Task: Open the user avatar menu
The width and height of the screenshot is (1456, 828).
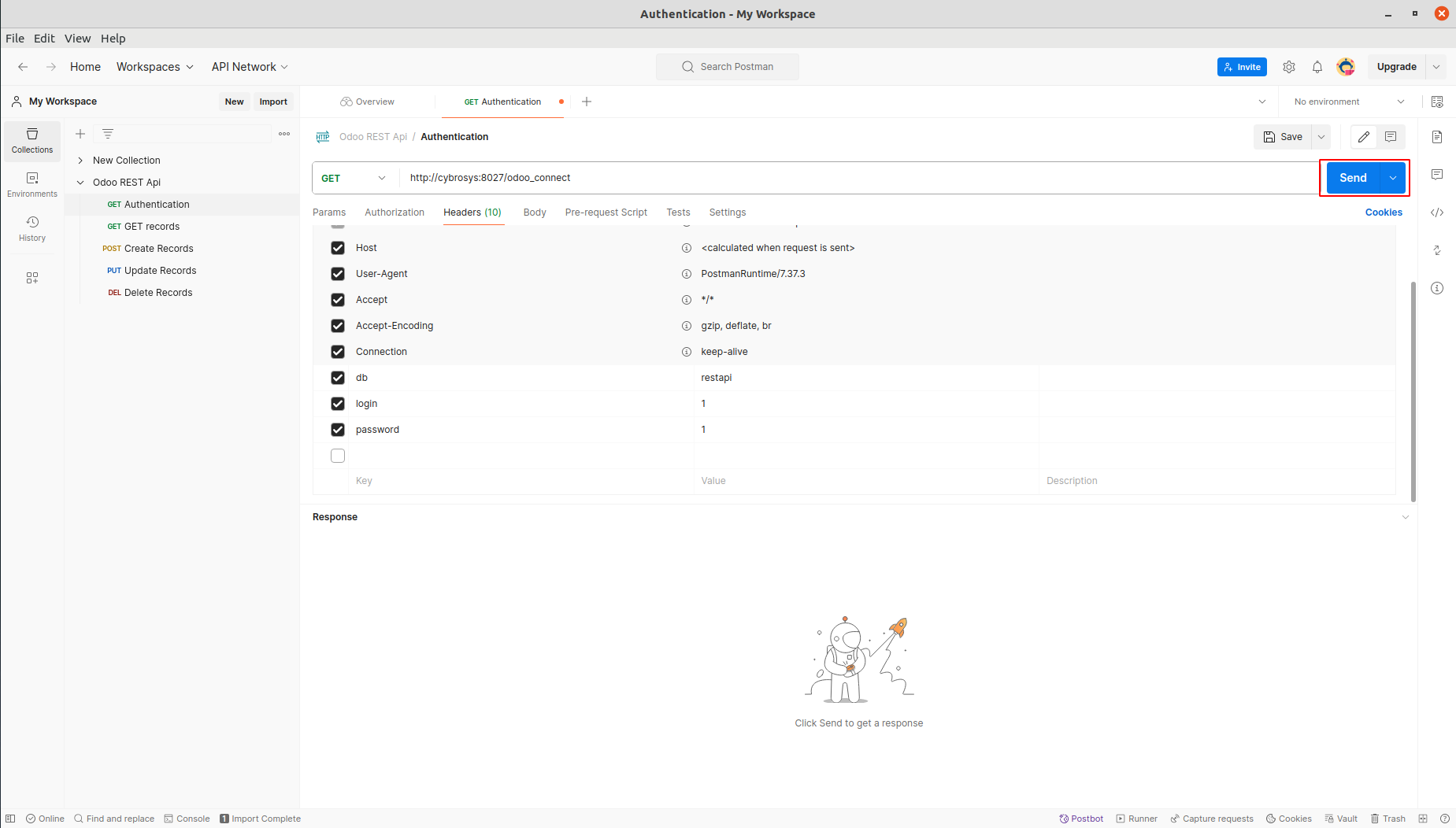Action: coord(1346,67)
